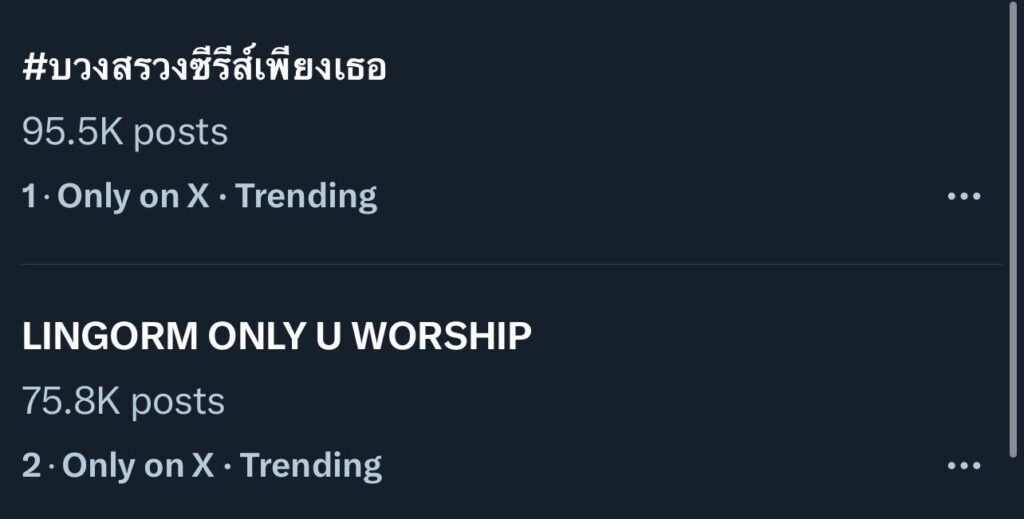Click the rank number 1 of the top trend

tap(29, 196)
